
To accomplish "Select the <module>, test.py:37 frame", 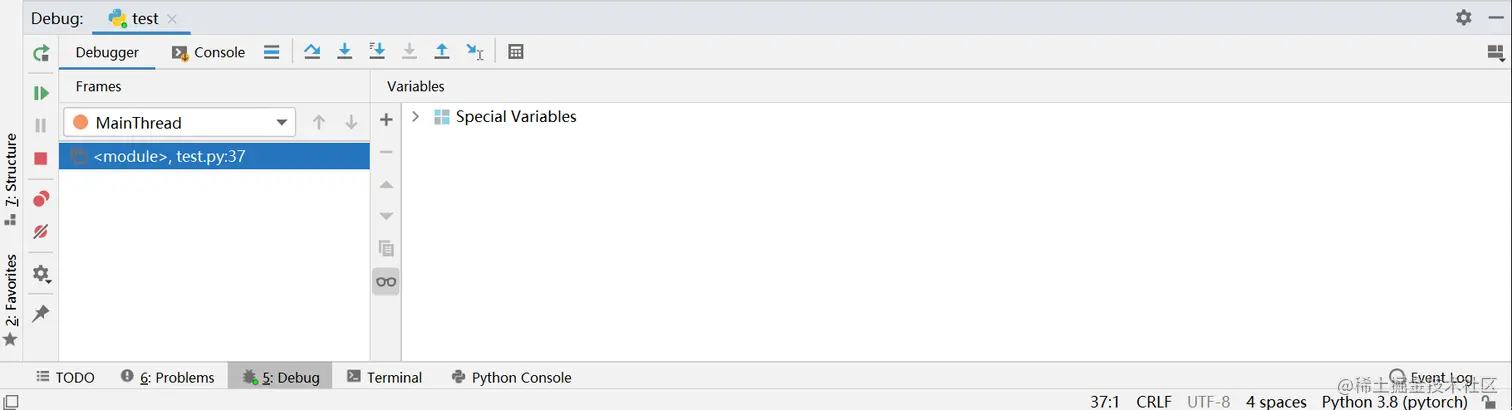I will coord(170,157).
